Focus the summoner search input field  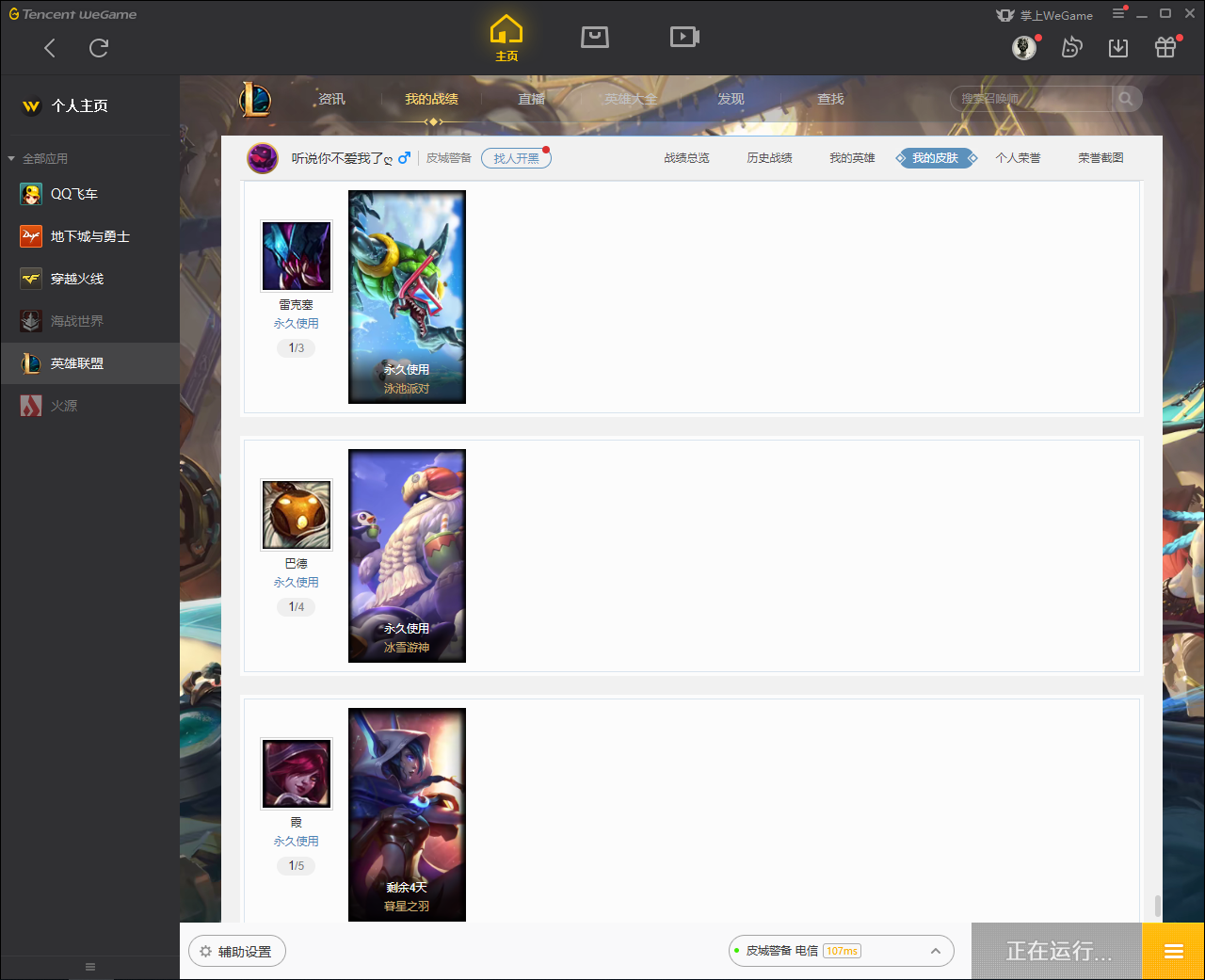point(1032,99)
